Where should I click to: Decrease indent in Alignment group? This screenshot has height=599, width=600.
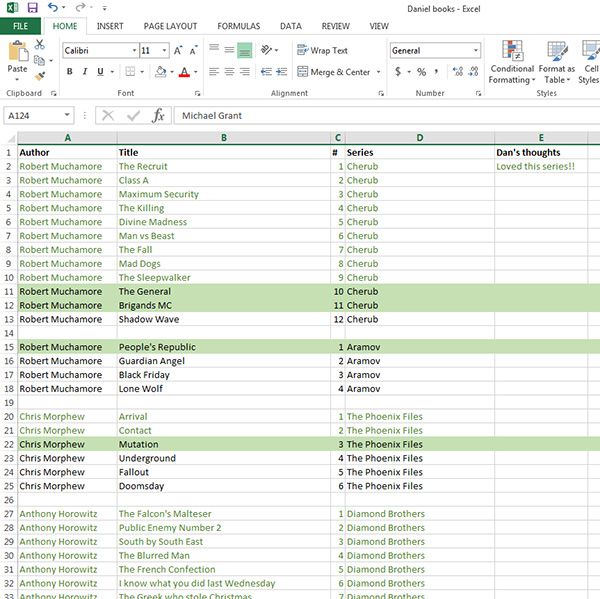point(266,72)
